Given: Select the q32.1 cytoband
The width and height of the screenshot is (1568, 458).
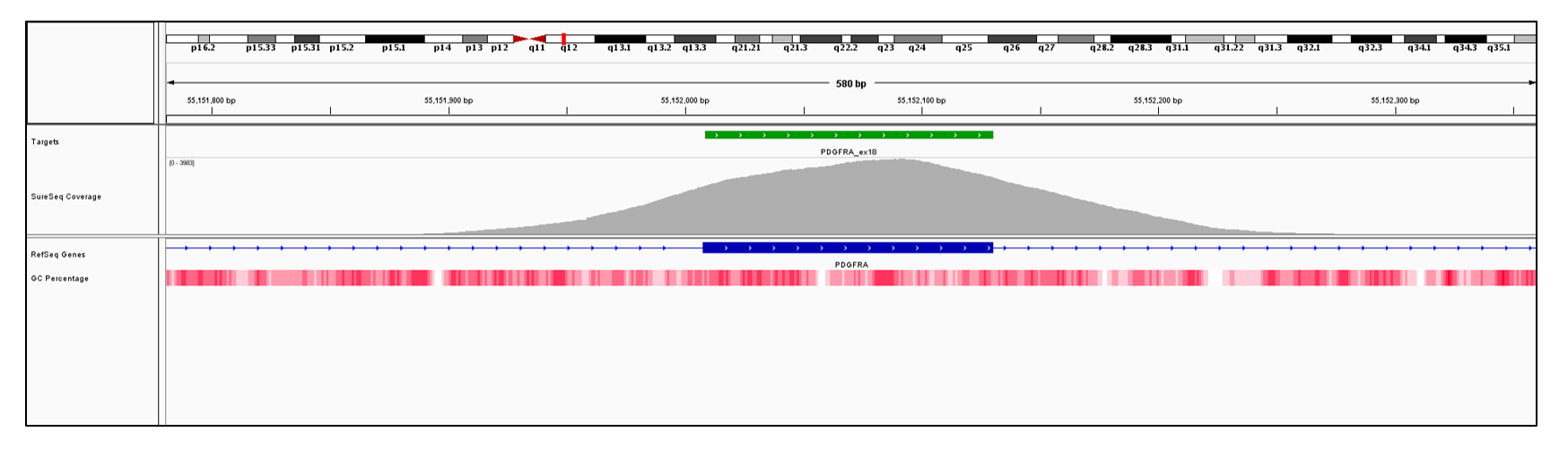Looking at the screenshot, I should pos(1309,48).
